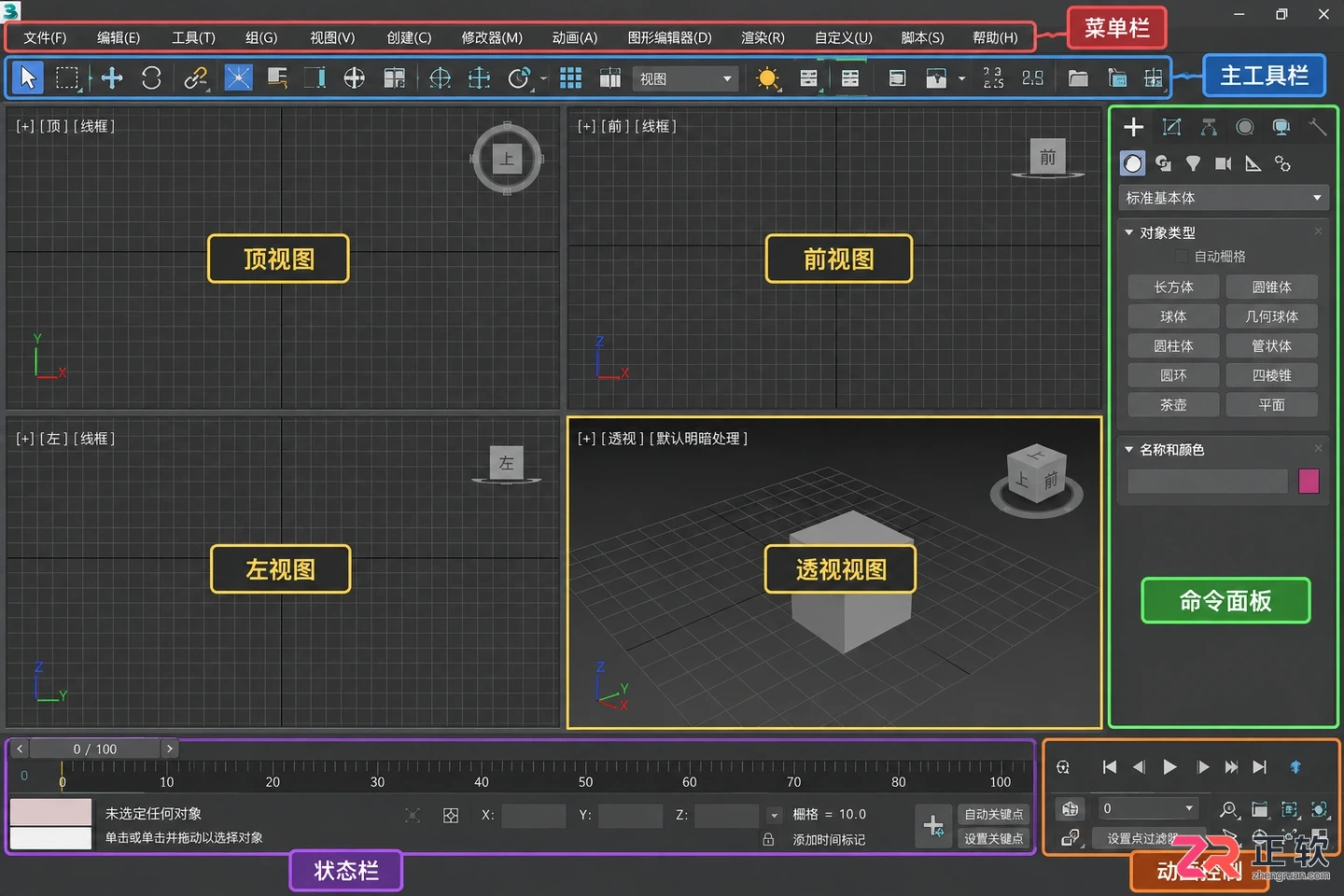Select the arrow Select Object tool
This screenshot has width=1344, height=896.
coord(28,77)
